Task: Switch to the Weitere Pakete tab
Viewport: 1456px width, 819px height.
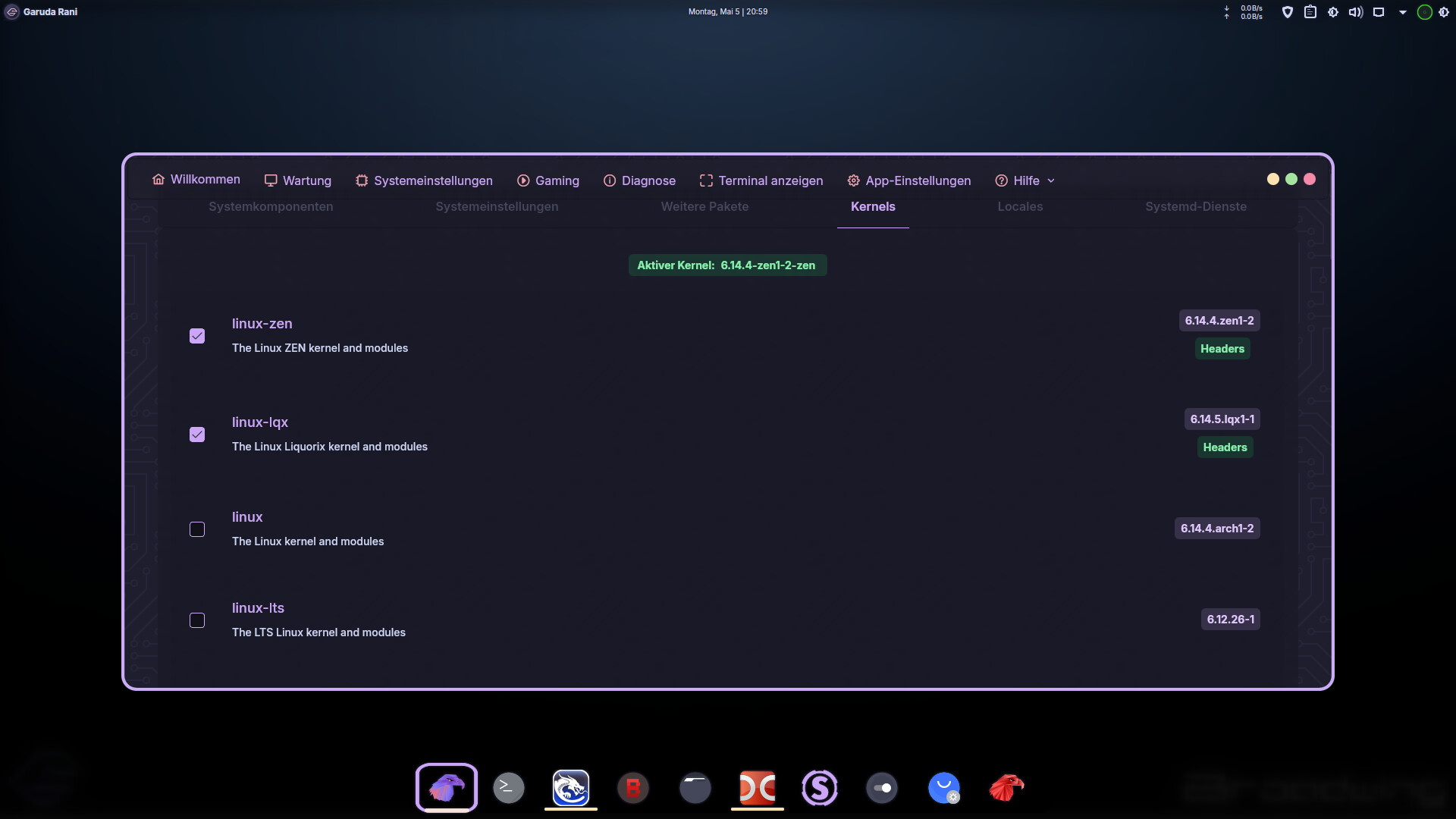Action: click(704, 206)
